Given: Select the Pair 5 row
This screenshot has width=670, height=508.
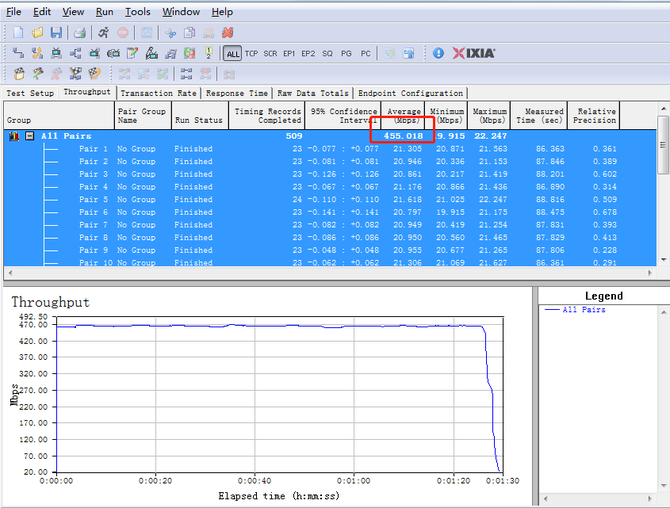Looking at the screenshot, I should 93,199.
